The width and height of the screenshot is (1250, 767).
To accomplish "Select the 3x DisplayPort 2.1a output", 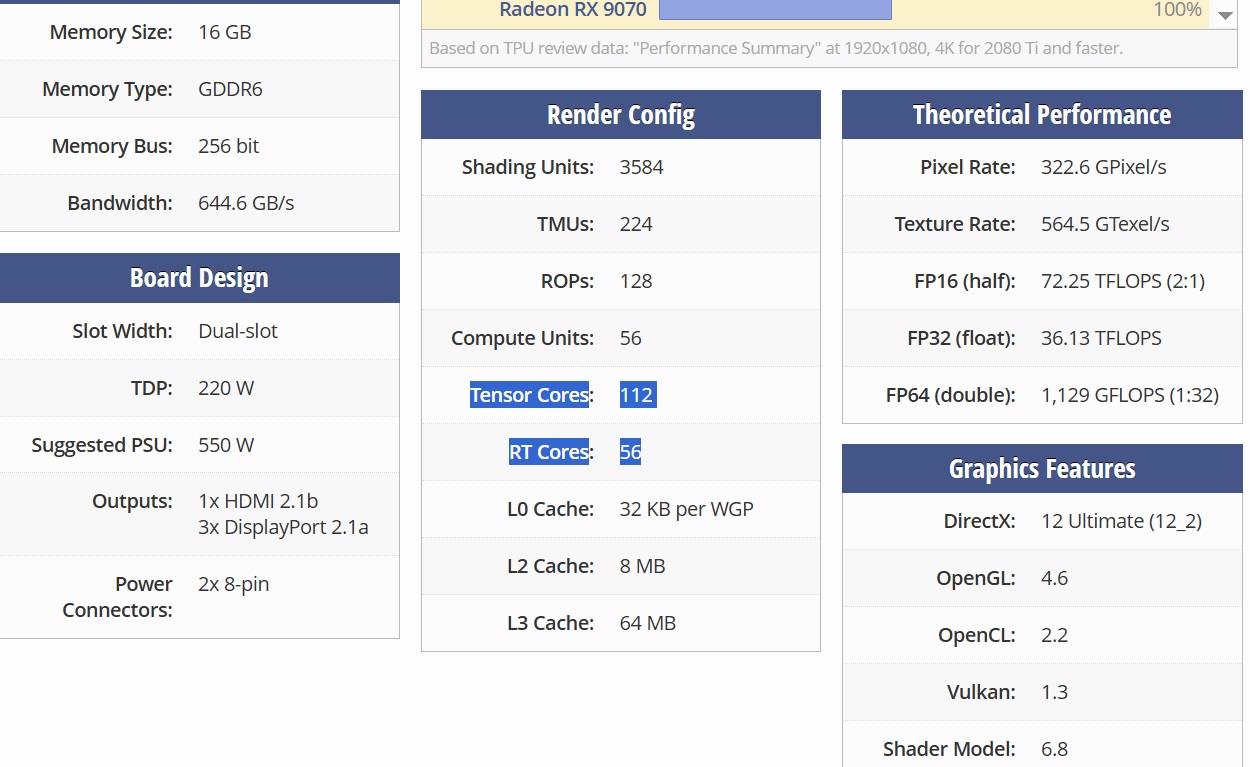I will point(283,527).
